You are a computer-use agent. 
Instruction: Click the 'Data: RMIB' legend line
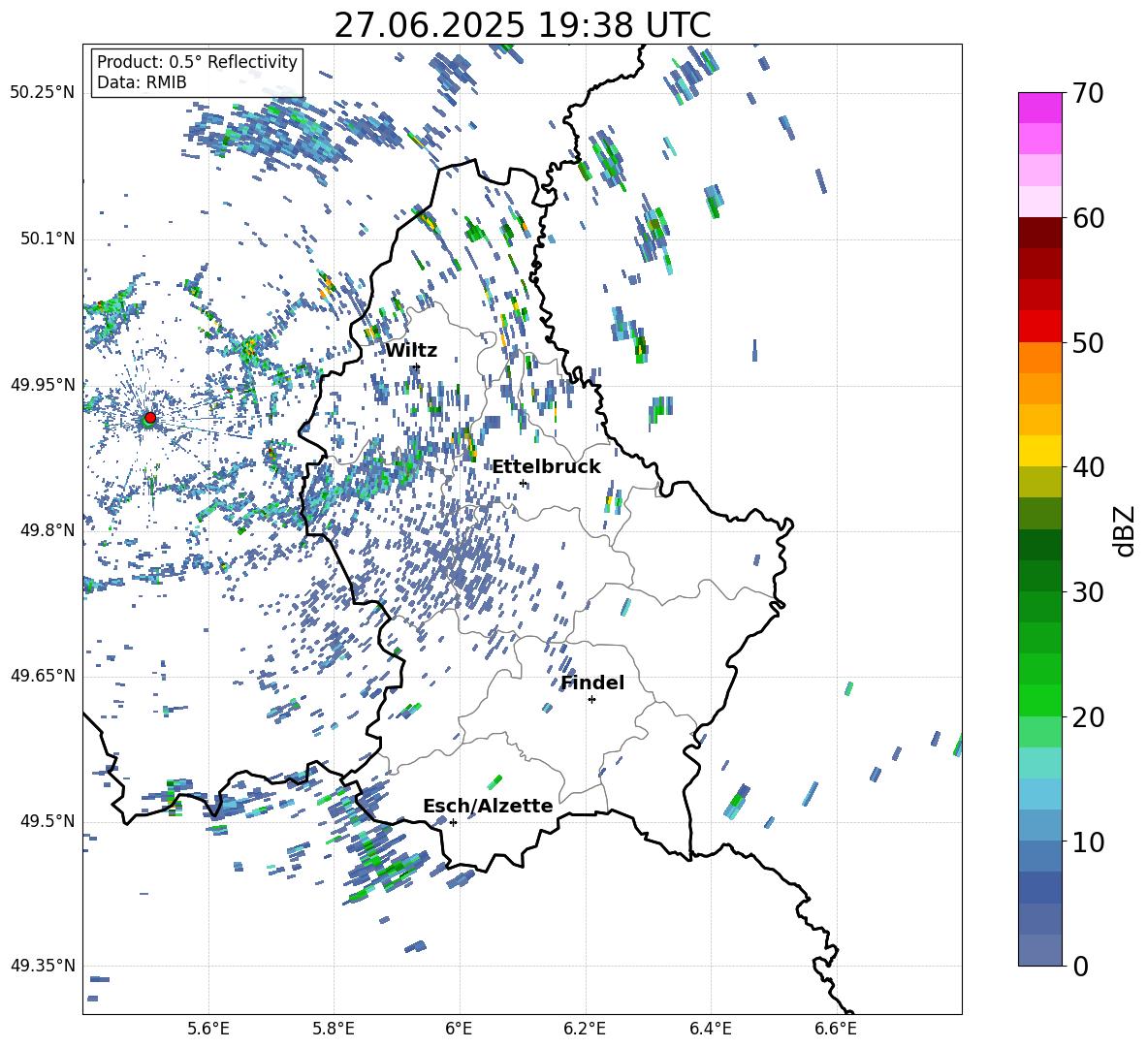click(142, 82)
